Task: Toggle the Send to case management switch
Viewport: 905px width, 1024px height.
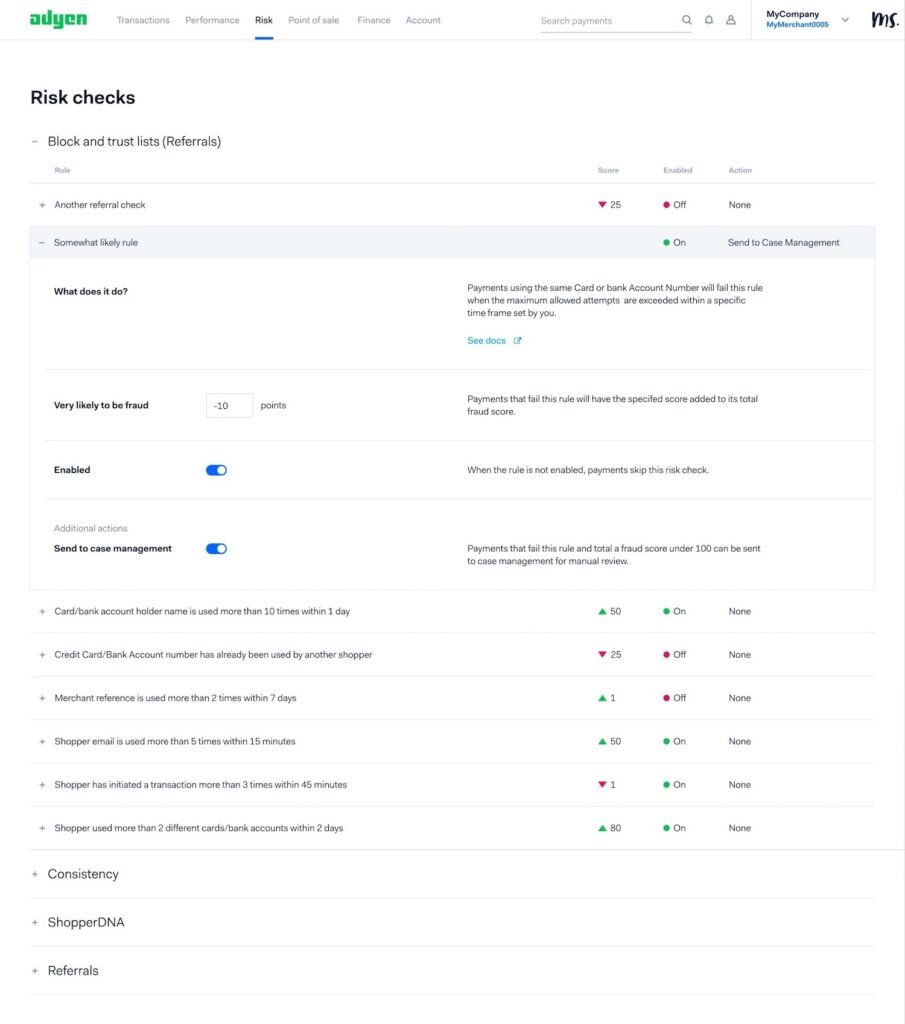Action: (x=216, y=549)
